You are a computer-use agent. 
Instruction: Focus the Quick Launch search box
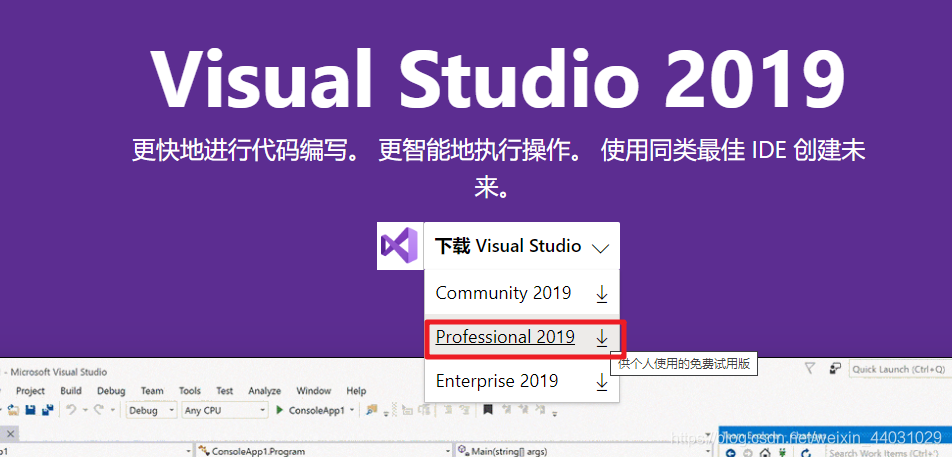(x=900, y=369)
